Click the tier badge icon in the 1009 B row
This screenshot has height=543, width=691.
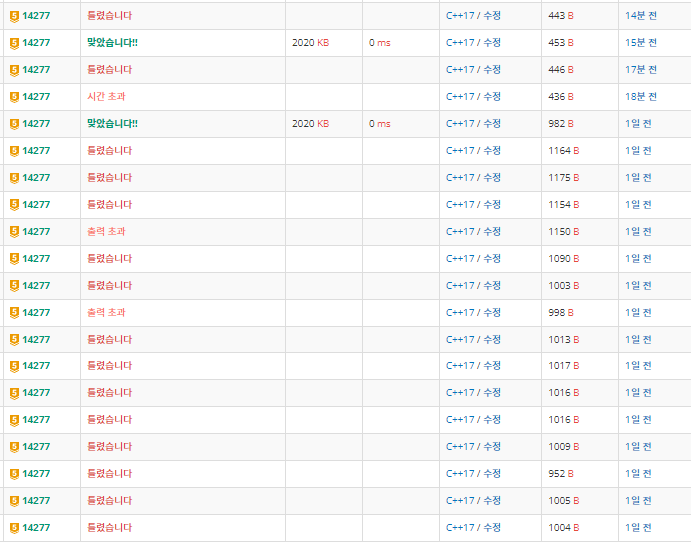tap(14, 447)
